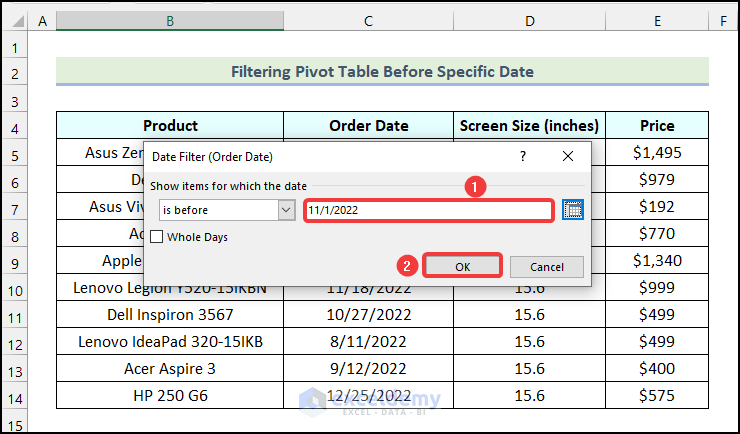Image resolution: width=740 pixels, height=434 pixels.
Task: Select the title cell 'Filtering Pivot Table Before Specific Date'
Action: [382, 72]
